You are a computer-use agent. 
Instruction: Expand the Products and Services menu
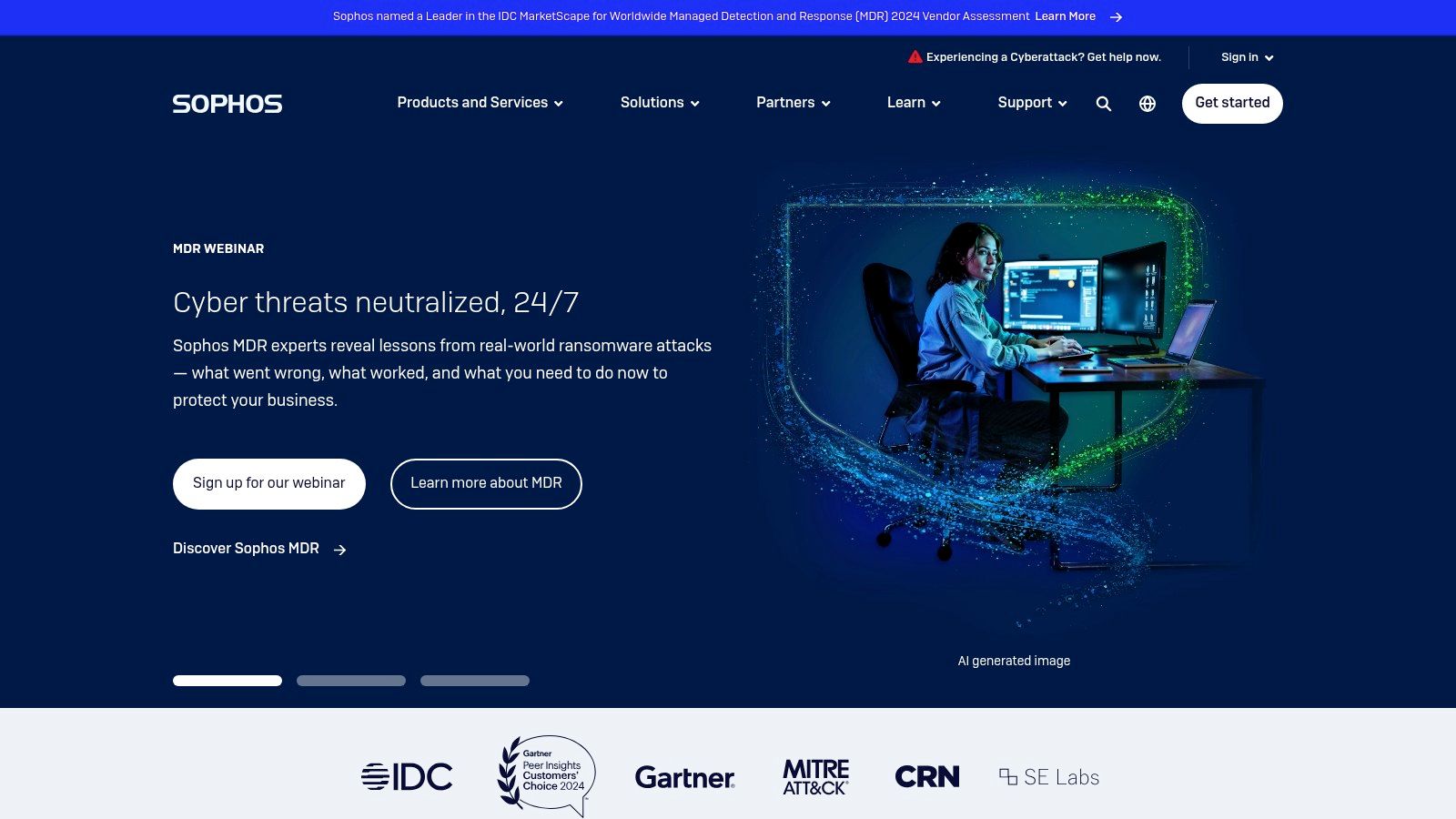point(480,103)
